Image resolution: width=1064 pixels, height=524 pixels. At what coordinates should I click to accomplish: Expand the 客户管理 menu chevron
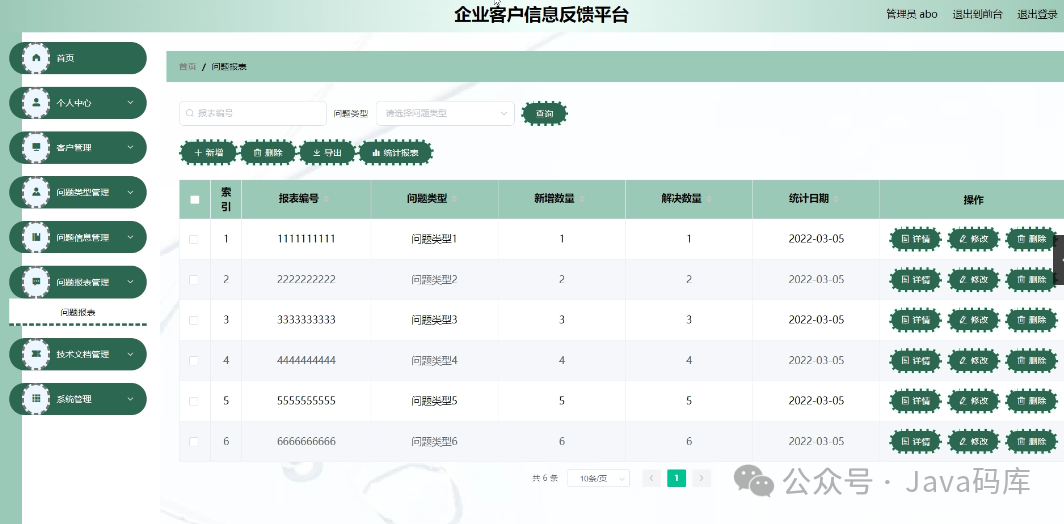(x=130, y=147)
